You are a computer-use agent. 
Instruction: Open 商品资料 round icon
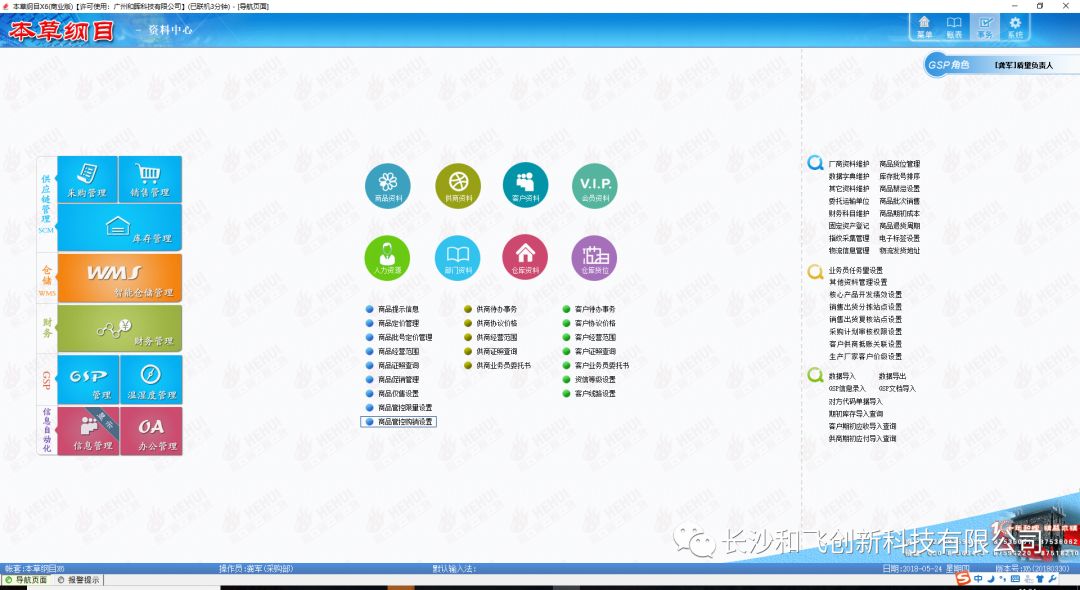coord(388,185)
